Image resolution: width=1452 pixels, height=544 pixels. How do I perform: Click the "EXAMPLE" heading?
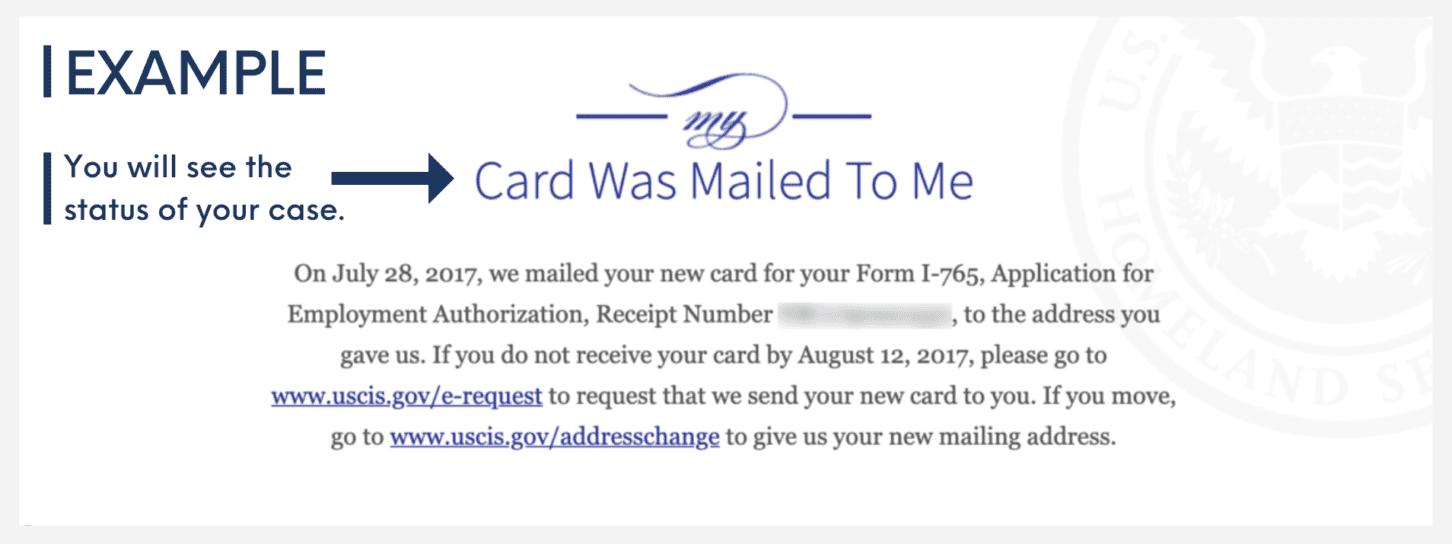196,71
